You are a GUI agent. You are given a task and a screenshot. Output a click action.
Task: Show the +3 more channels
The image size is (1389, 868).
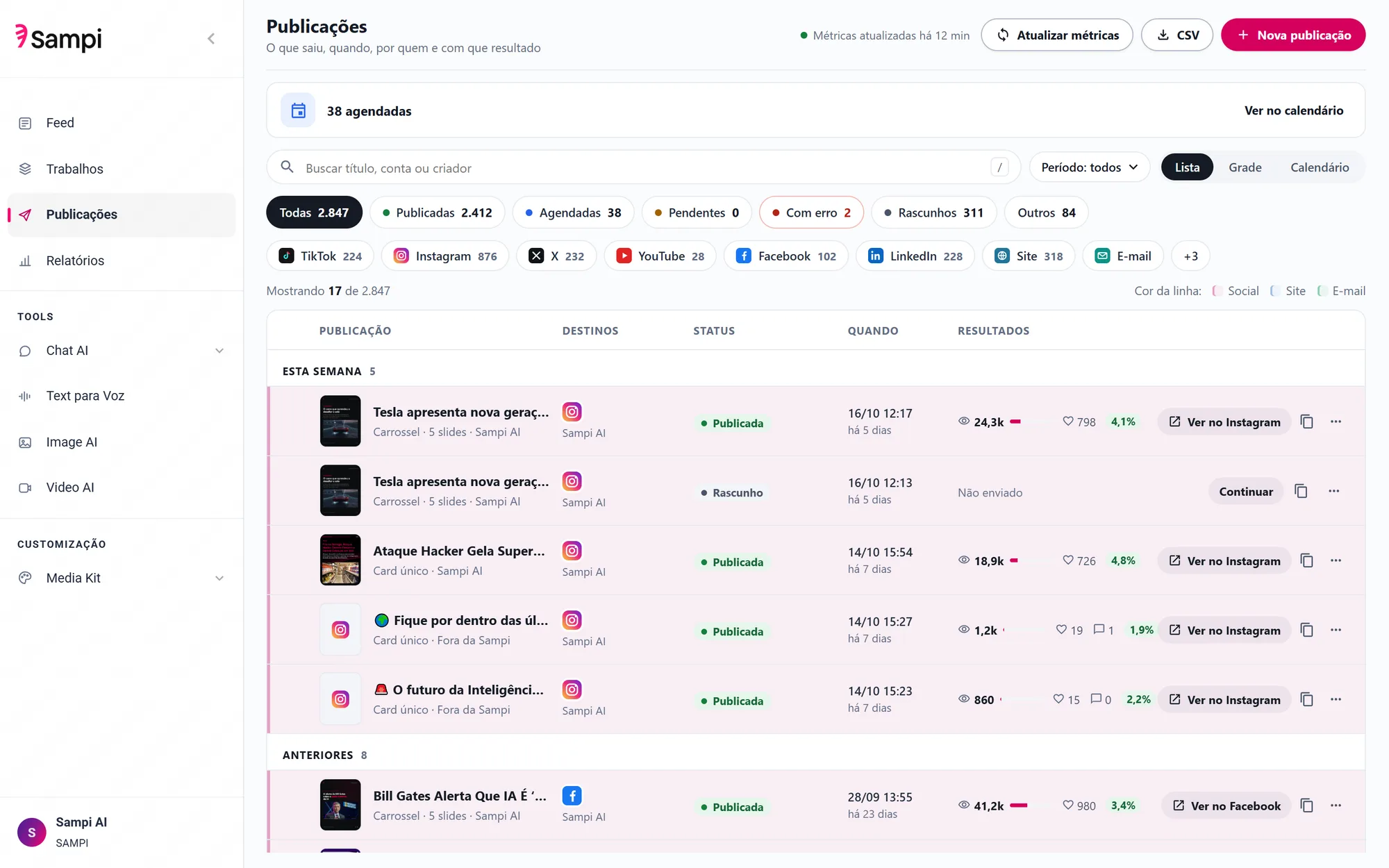1190,256
